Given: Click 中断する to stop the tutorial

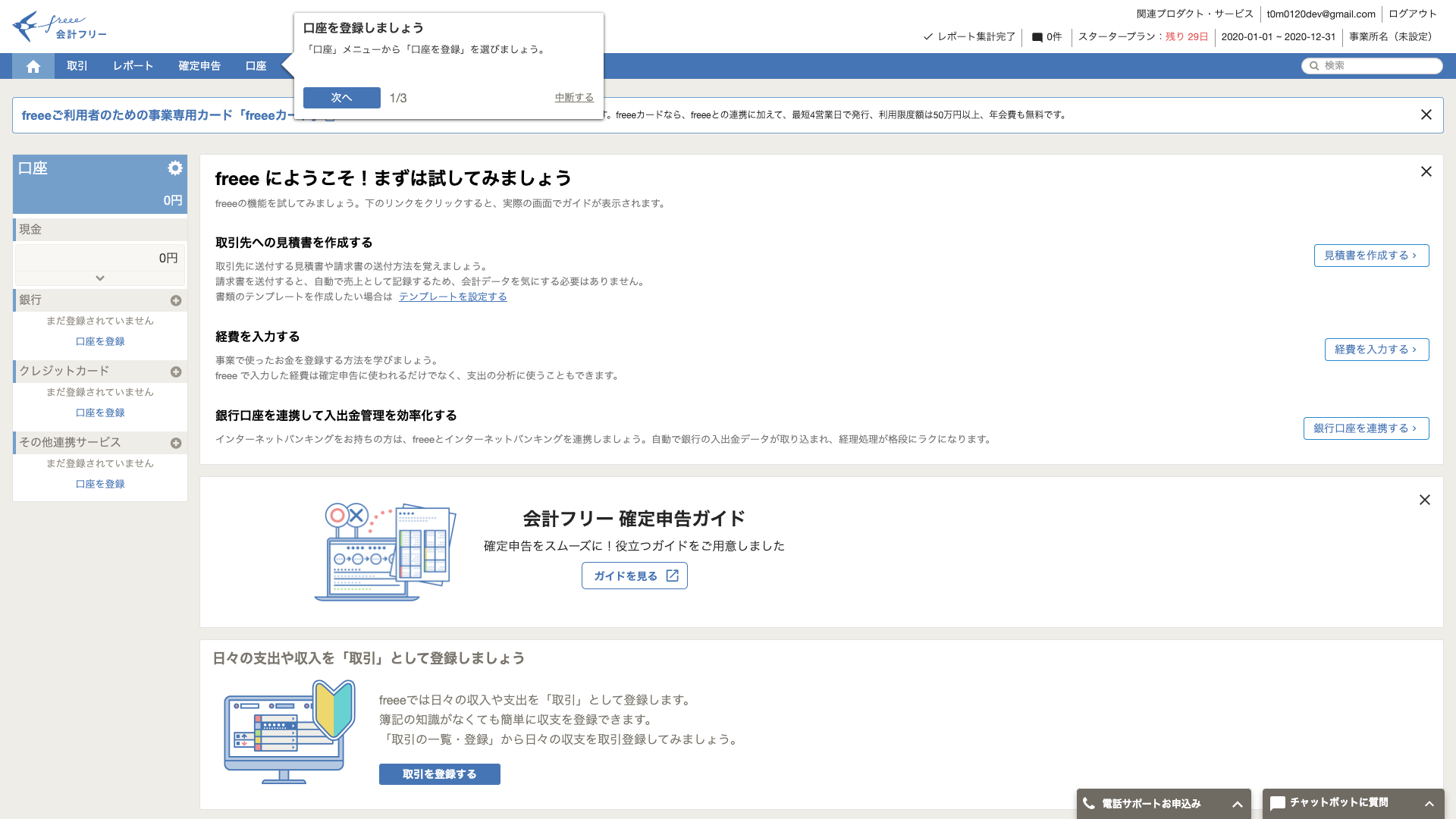Looking at the screenshot, I should pyautogui.click(x=574, y=98).
